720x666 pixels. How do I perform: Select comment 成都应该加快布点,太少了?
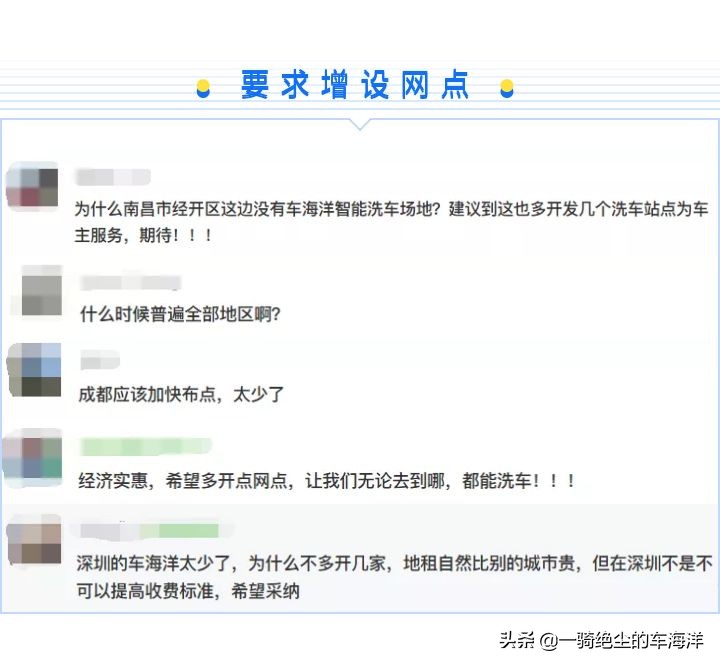pos(181,394)
